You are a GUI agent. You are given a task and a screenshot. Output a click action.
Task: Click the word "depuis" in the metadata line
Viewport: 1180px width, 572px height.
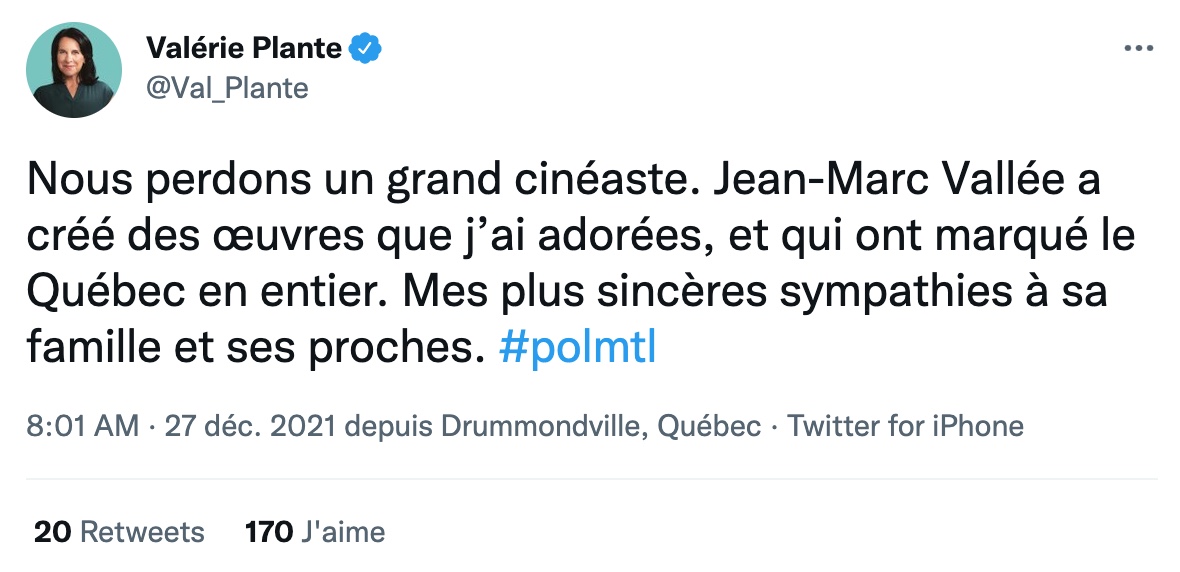[391, 426]
